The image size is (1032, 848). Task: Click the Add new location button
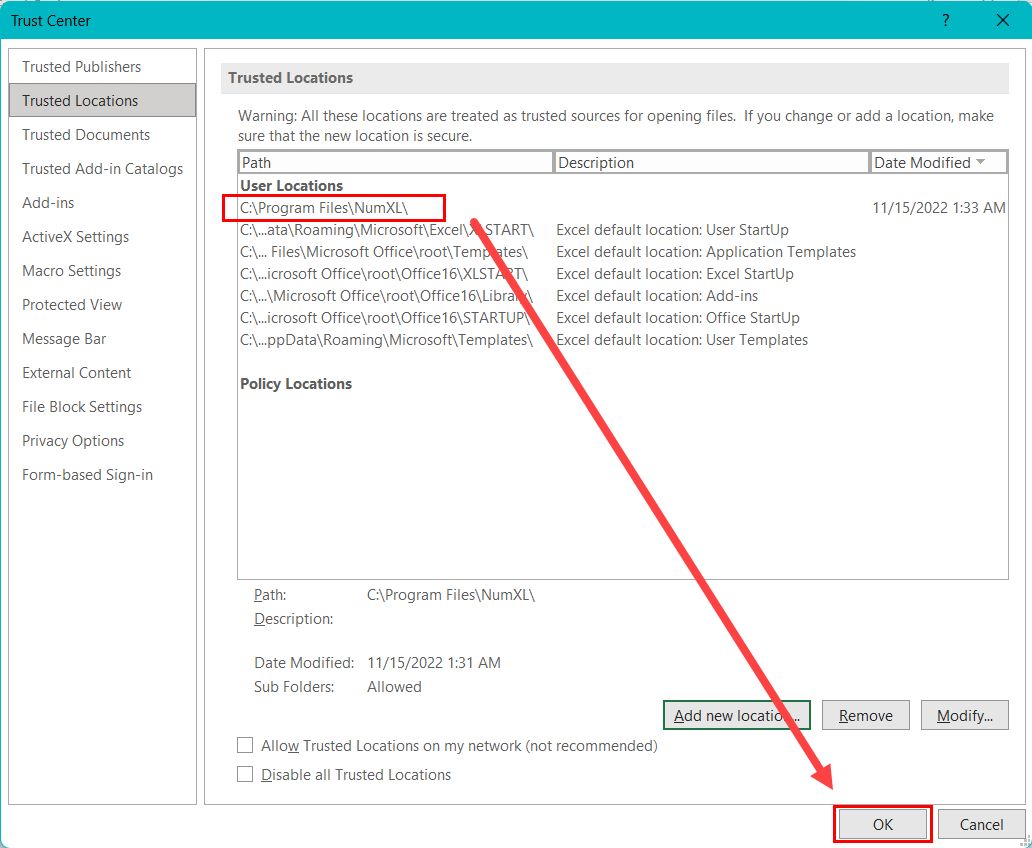(736, 715)
